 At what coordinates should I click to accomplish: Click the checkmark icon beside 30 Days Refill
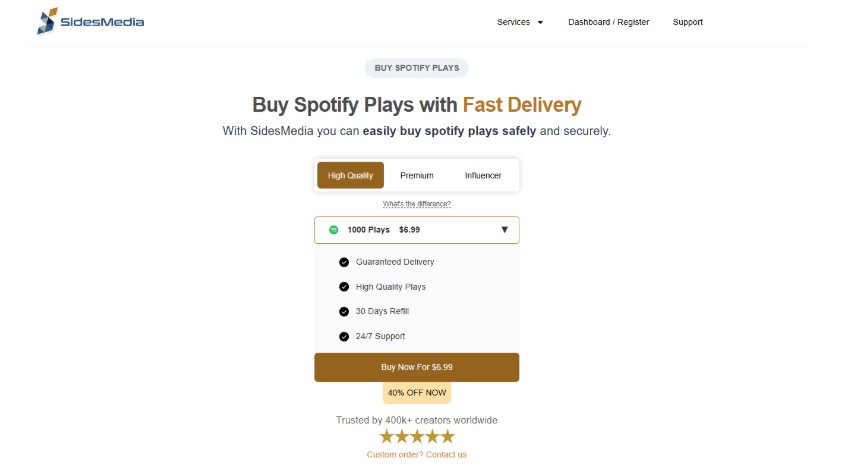click(344, 312)
